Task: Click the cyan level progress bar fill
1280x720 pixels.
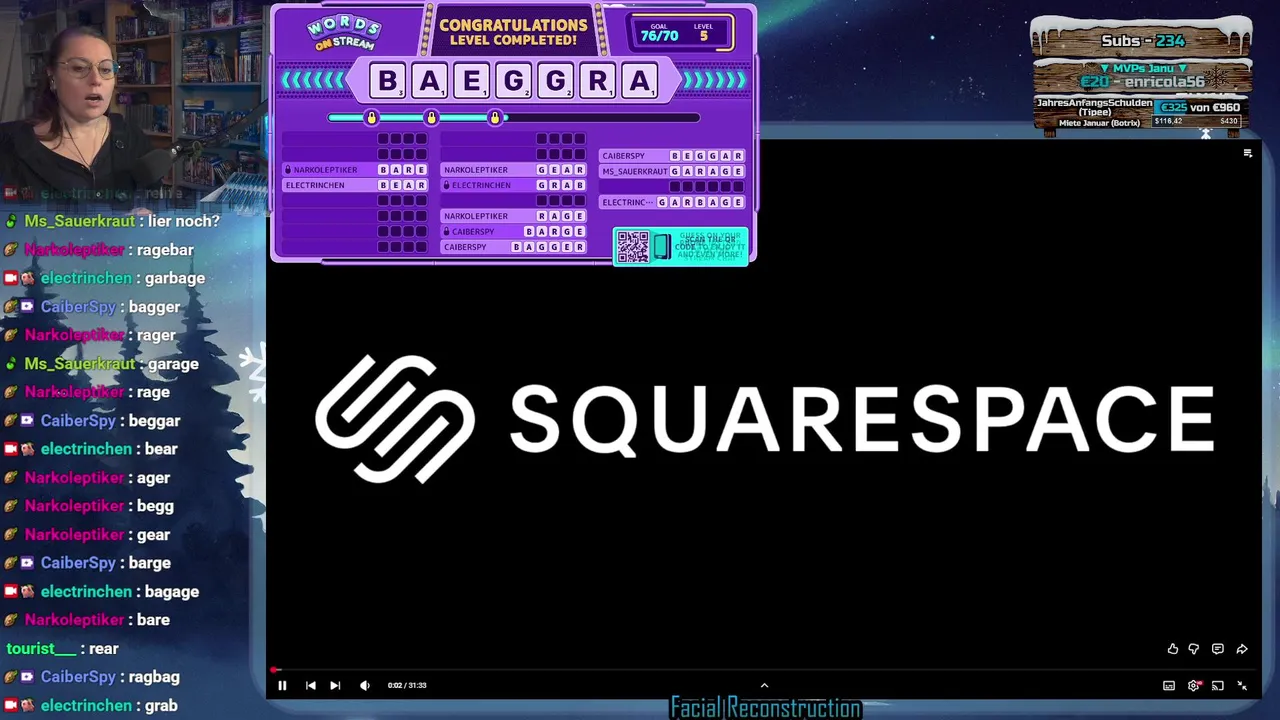Action: [417, 118]
